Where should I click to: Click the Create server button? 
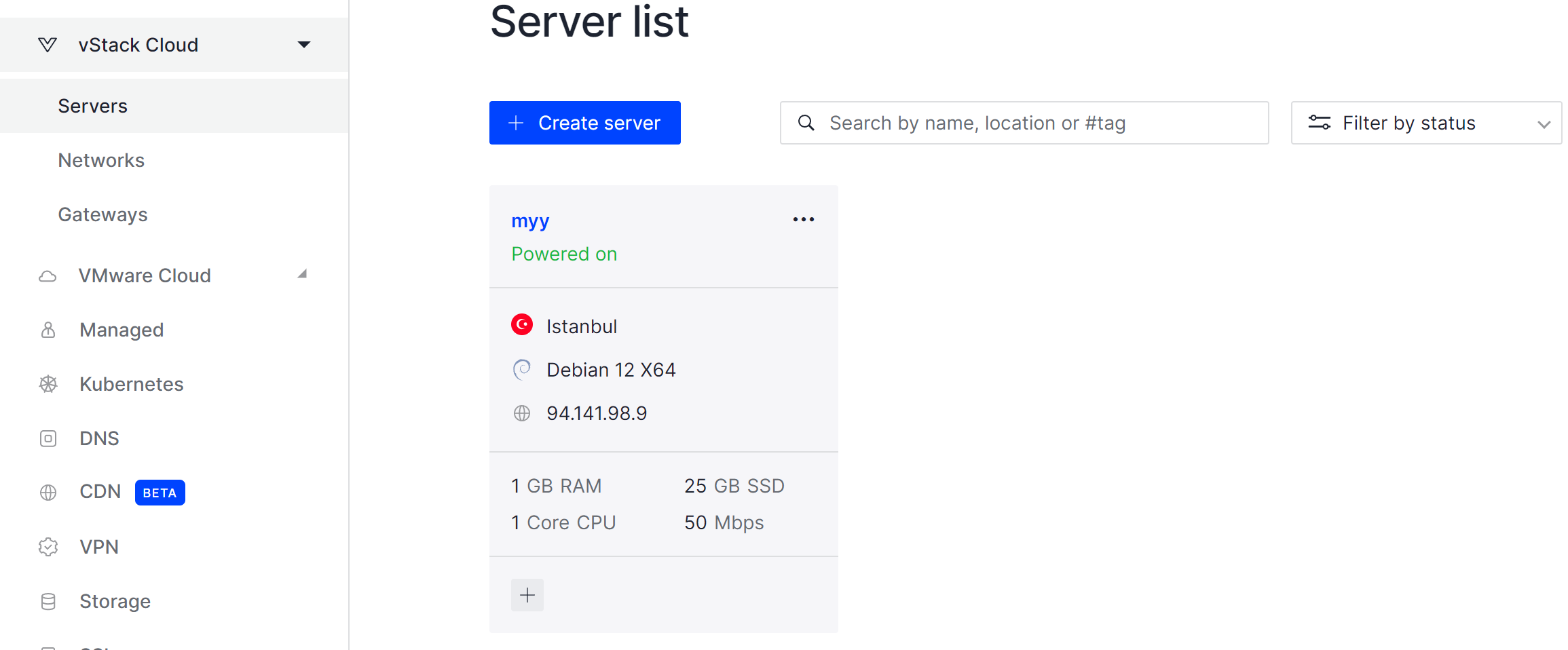pos(585,123)
